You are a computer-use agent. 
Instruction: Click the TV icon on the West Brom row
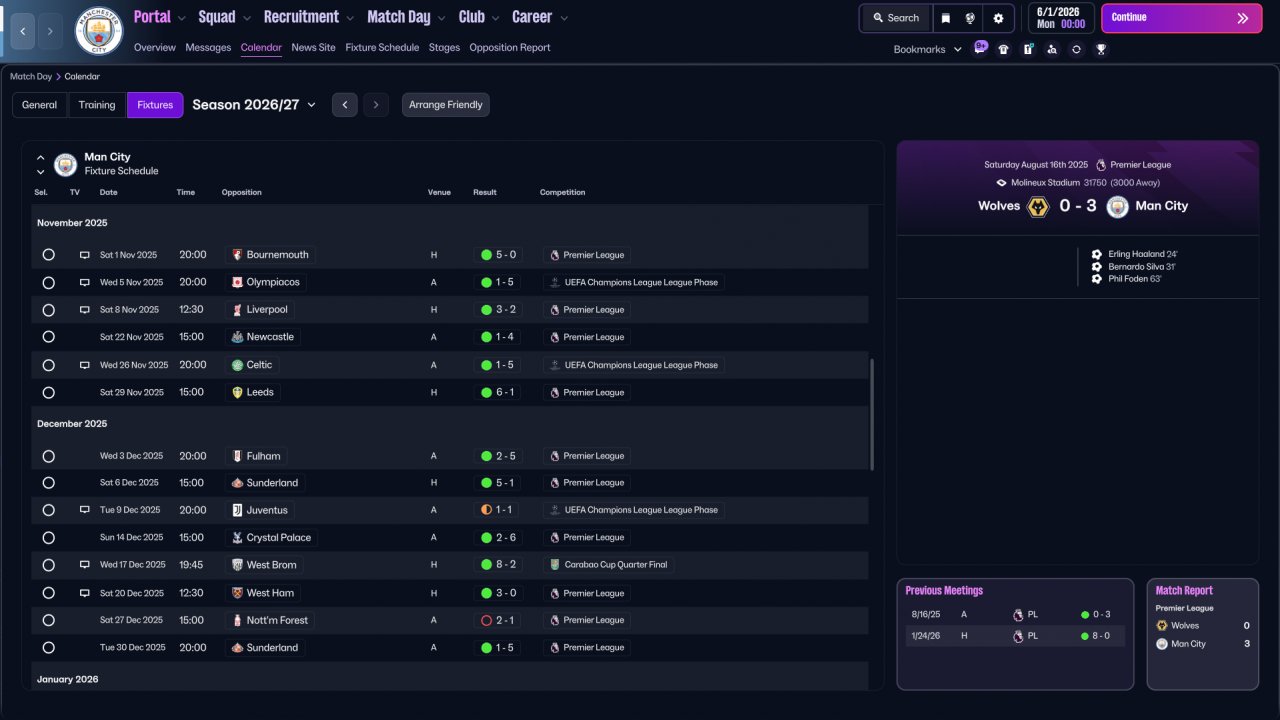(x=85, y=565)
